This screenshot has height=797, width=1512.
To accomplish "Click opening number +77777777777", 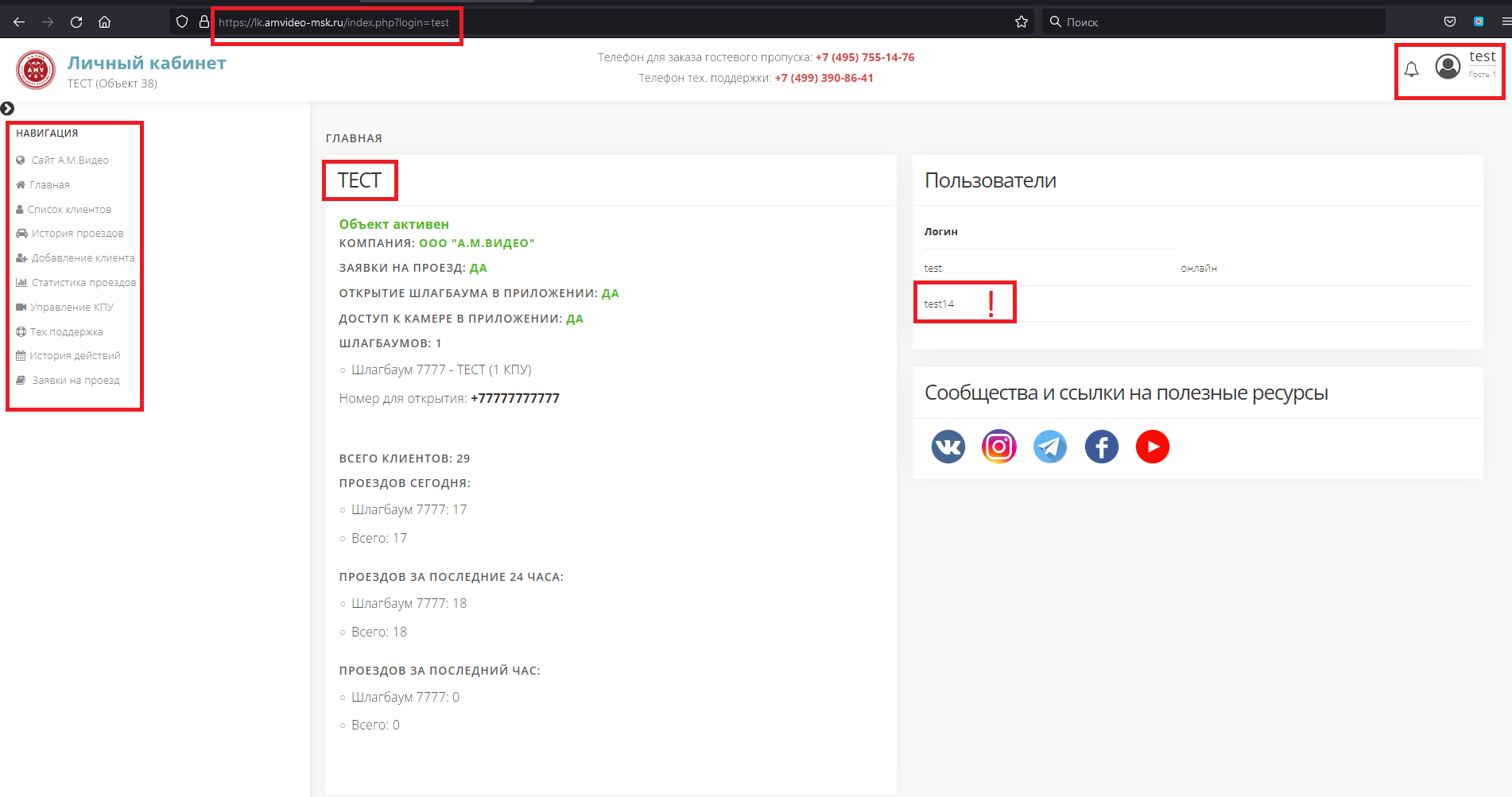I will point(515,399).
